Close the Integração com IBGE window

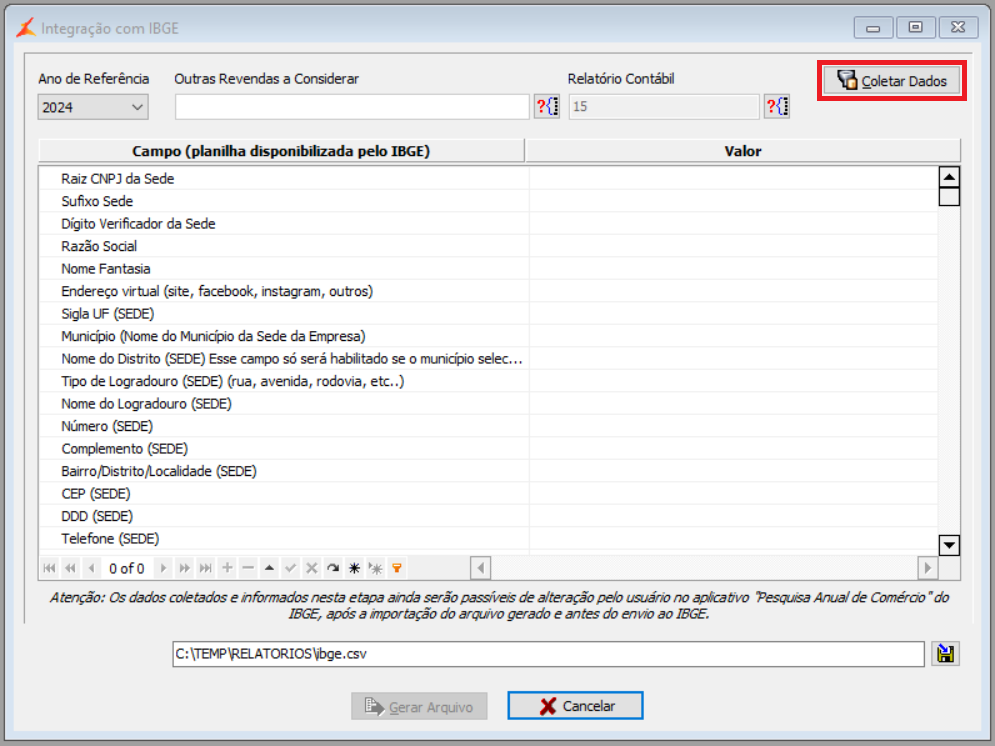(958, 27)
